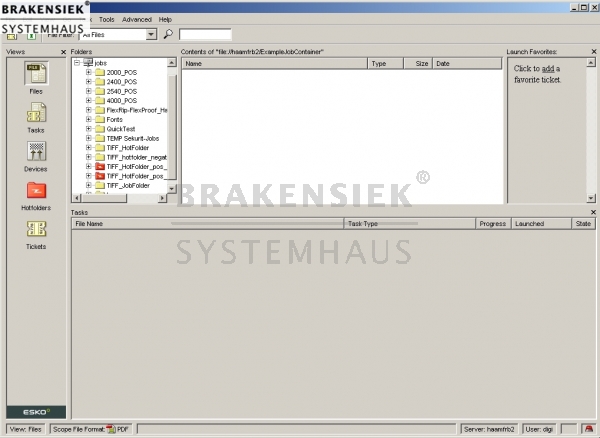Expand the 2400_POS folder

[x=89, y=81]
